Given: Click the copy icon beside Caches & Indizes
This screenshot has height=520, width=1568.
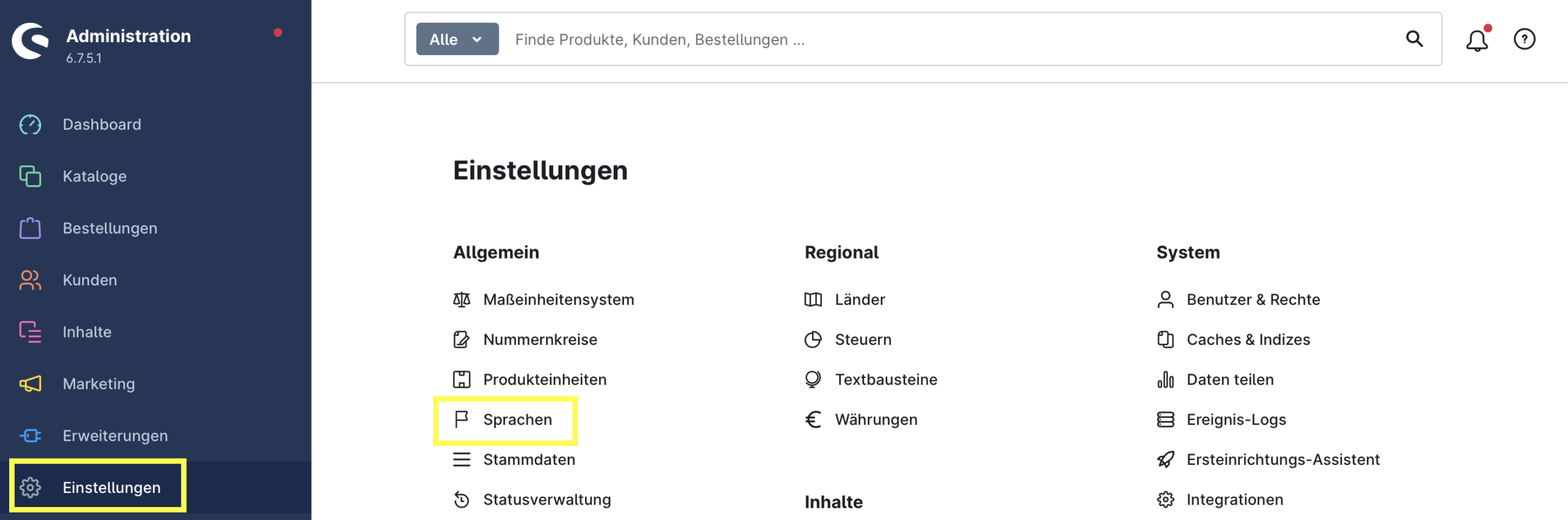Looking at the screenshot, I should (1166, 339).
